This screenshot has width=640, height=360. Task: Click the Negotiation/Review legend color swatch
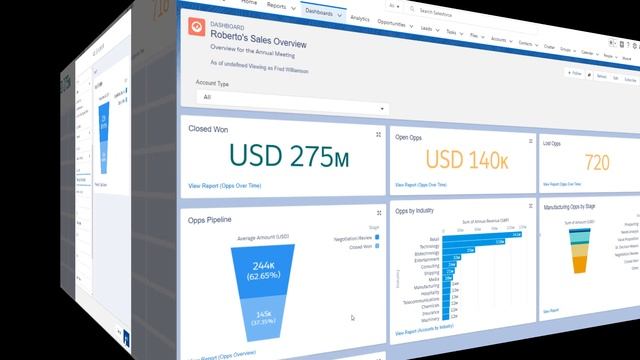point(377,237)
